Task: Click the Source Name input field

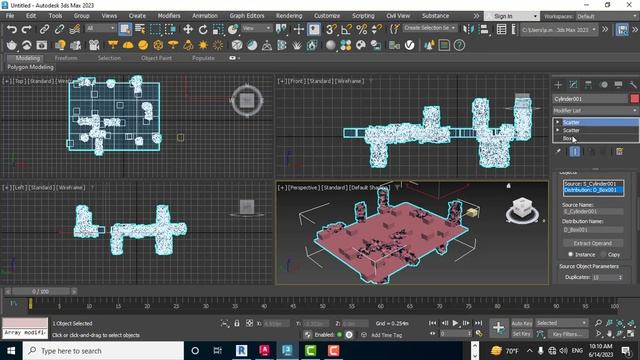Action: [593, 211]
